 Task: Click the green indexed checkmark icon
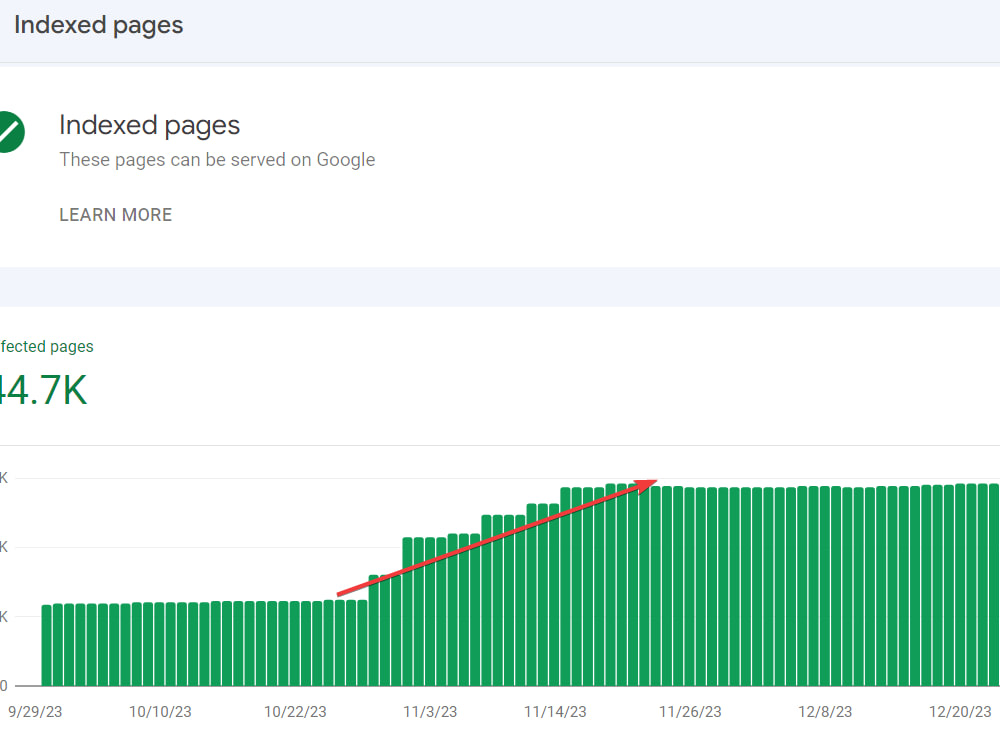11,132
